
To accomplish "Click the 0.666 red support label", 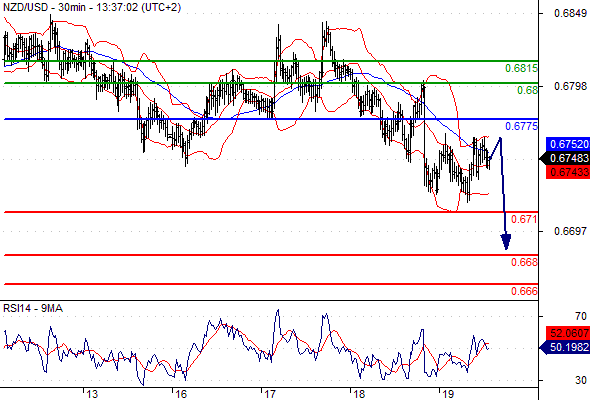I will tap(524, 291).
